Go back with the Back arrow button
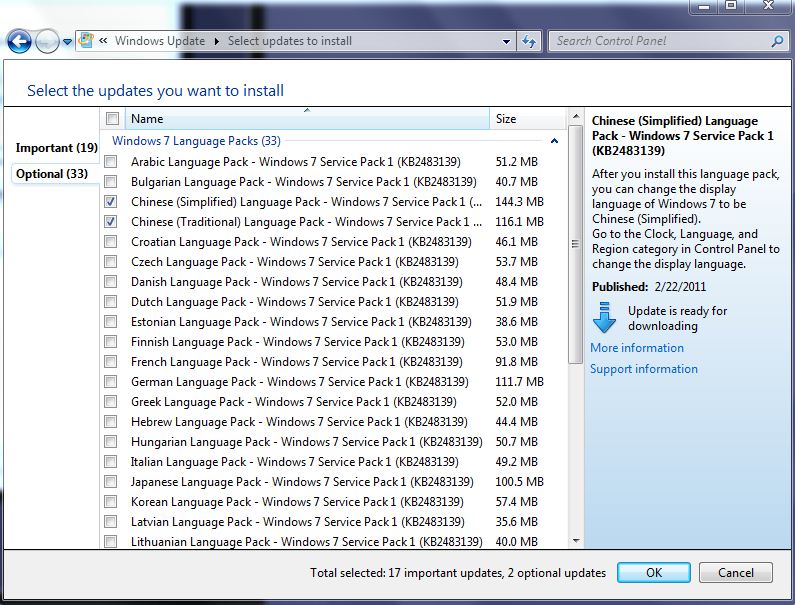The height and width of the screenshot is (605, 795). (19, 41)
